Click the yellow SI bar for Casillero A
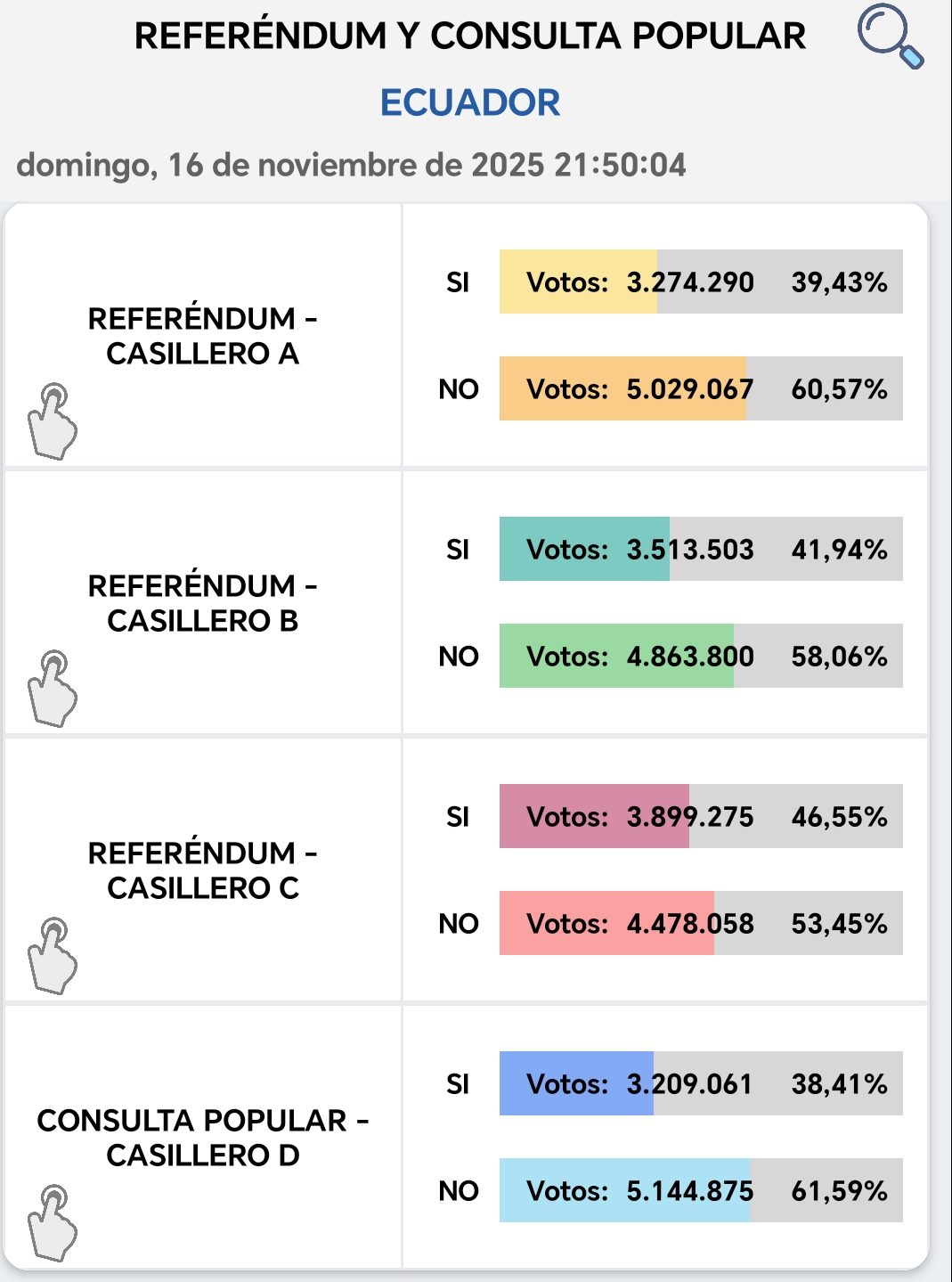This screenshot has width=952, height=1282. click(x=579, y=282)
